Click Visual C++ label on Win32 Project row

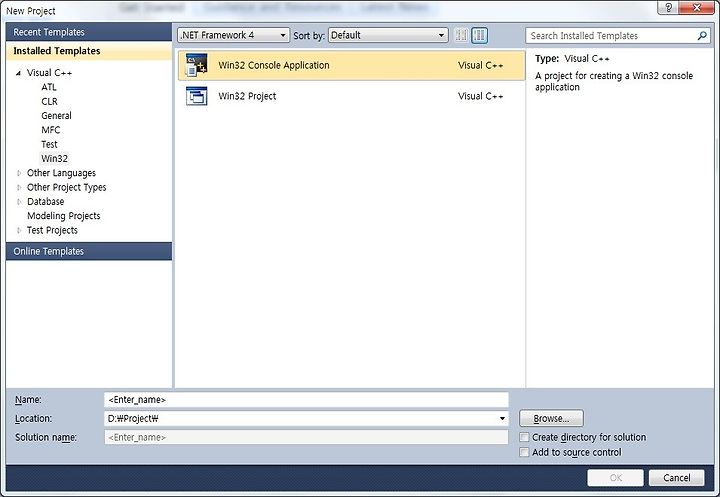pyautogui.click(x=480, y=96)
